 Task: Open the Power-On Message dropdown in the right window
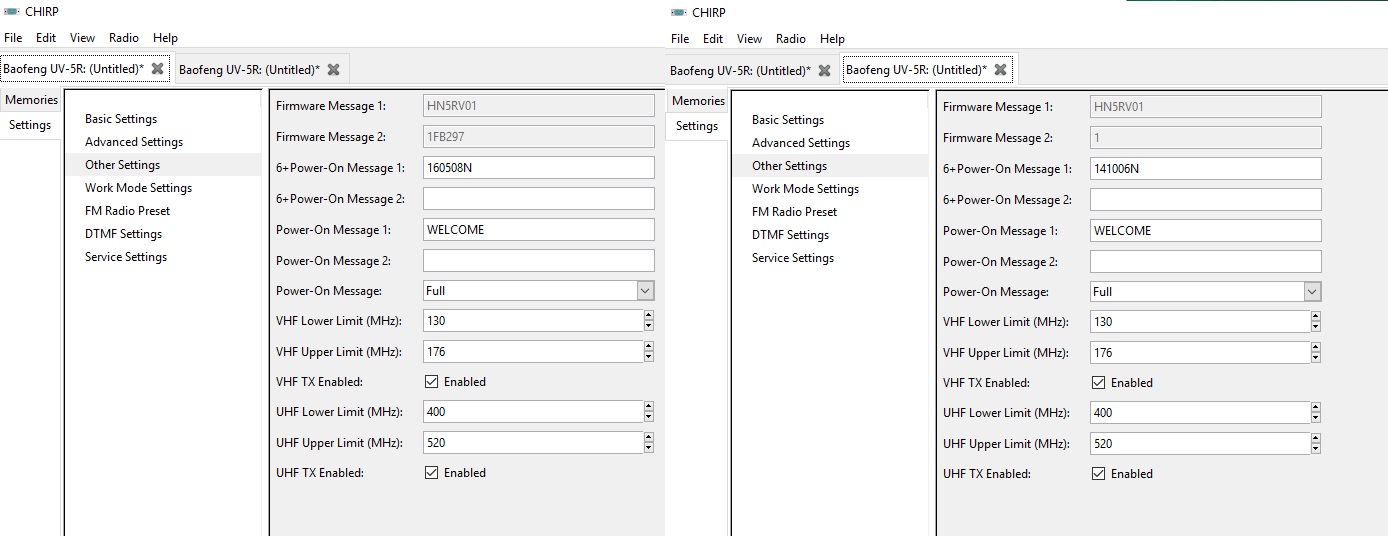click(x=1312, y=292)
